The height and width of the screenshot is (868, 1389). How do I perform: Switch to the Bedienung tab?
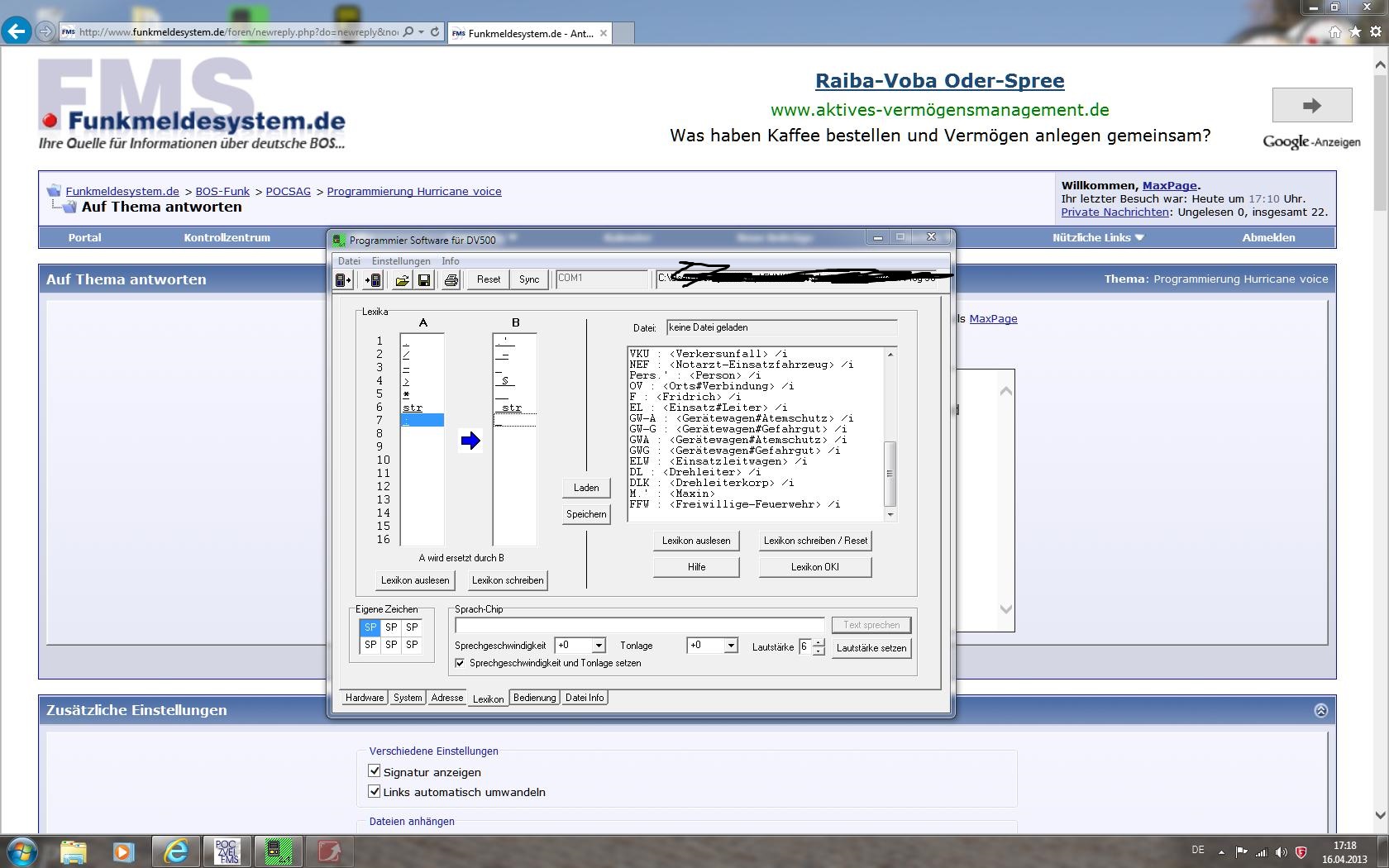click(x=534, y=698)
